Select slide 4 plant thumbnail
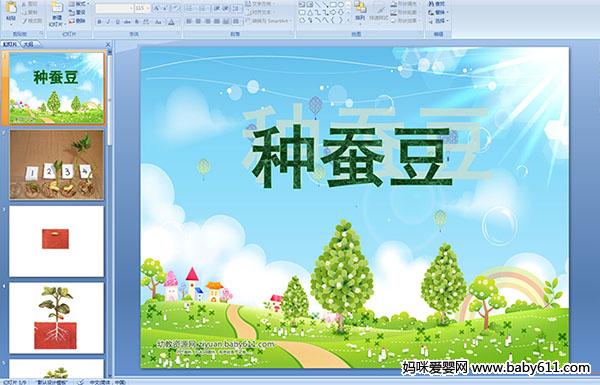600x385 pixels. (x=57, y=318)
